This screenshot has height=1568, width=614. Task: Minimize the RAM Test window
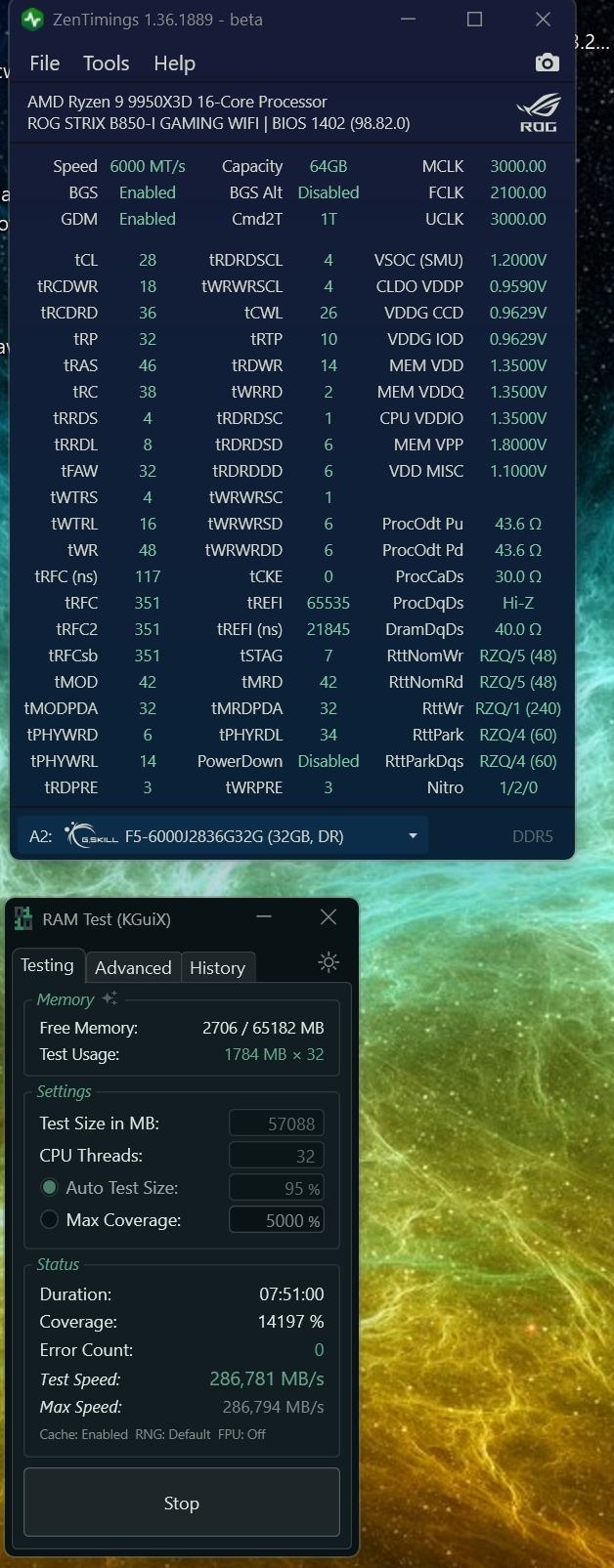tap(264, 917)
